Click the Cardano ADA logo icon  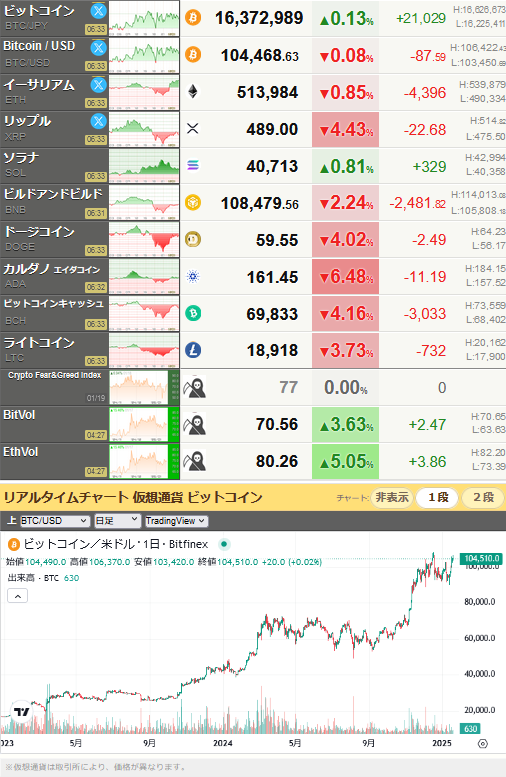point(193,277)
